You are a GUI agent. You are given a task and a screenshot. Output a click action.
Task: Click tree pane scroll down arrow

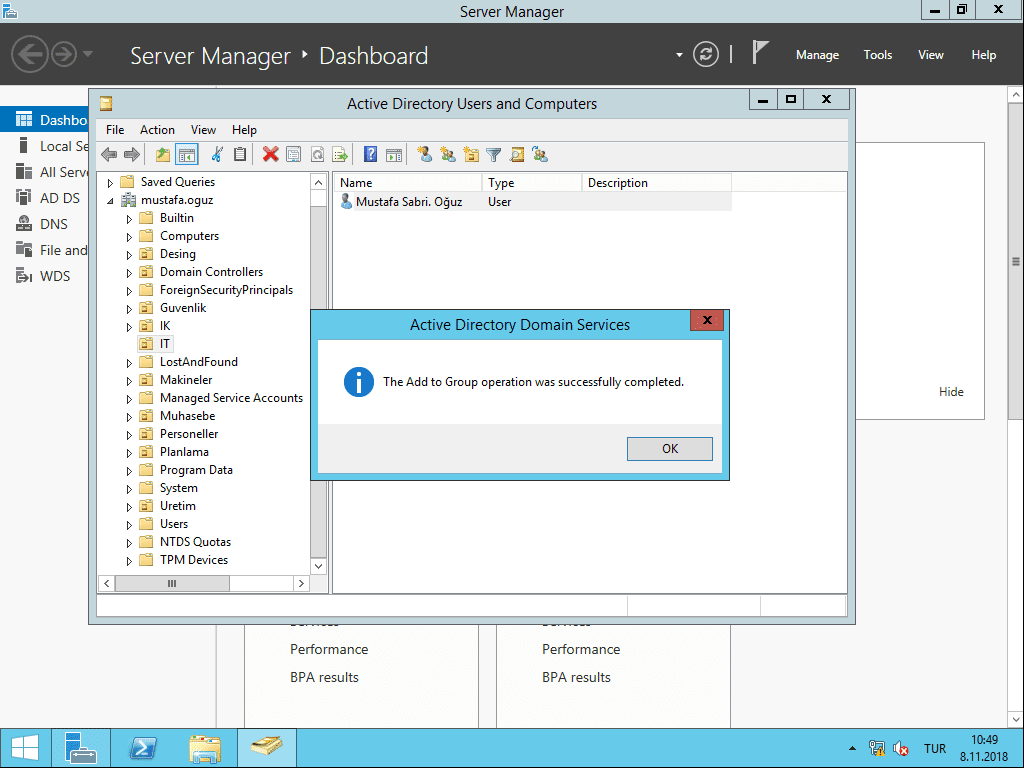click(x=319, y=566)
